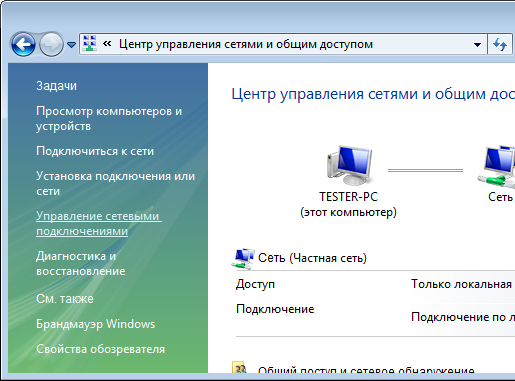Click Диагностика и восстановление

pyautogui.click(x=81, y=263)
